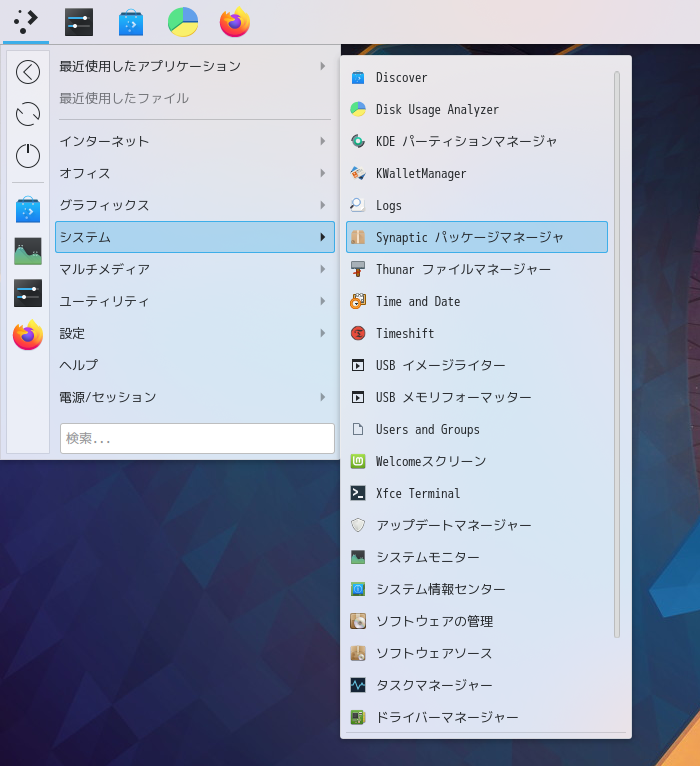Viewport: 700px width, 766px height.
Task: Click the KWalletManager icon
Action: click(x=358, y=173)
